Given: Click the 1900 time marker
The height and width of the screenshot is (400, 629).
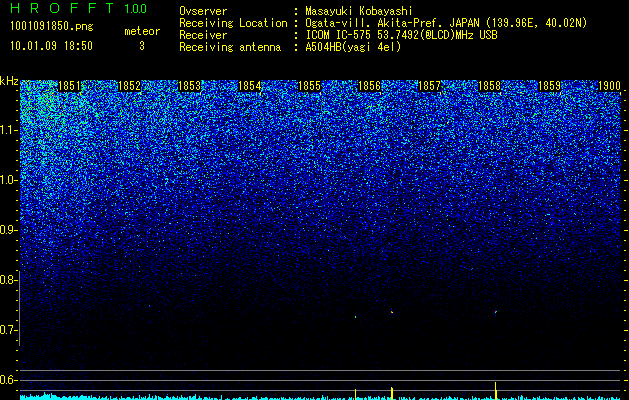Looking at the screenshot, I should [609, 86].
